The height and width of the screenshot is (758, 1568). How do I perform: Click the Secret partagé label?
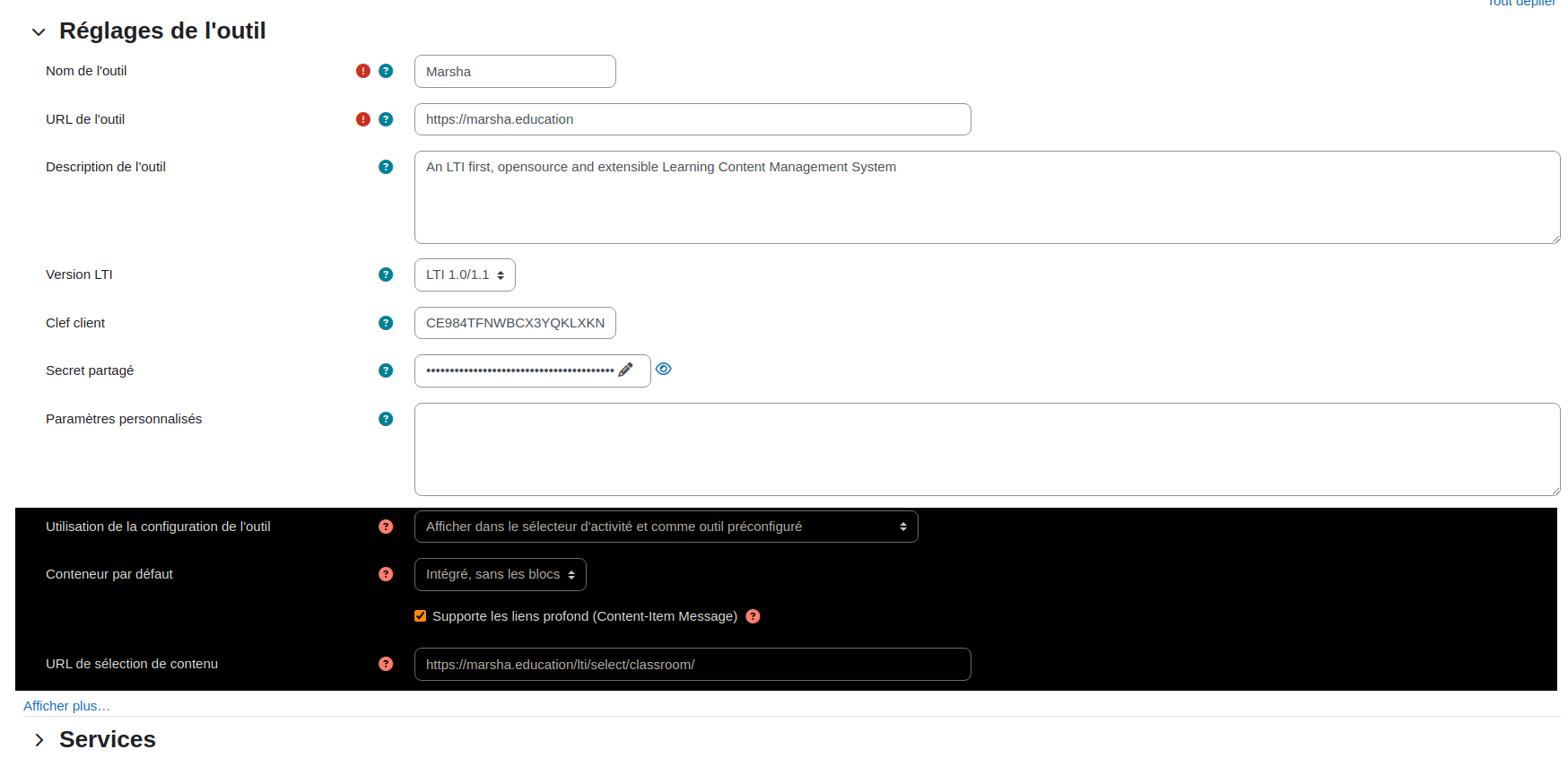90,370
